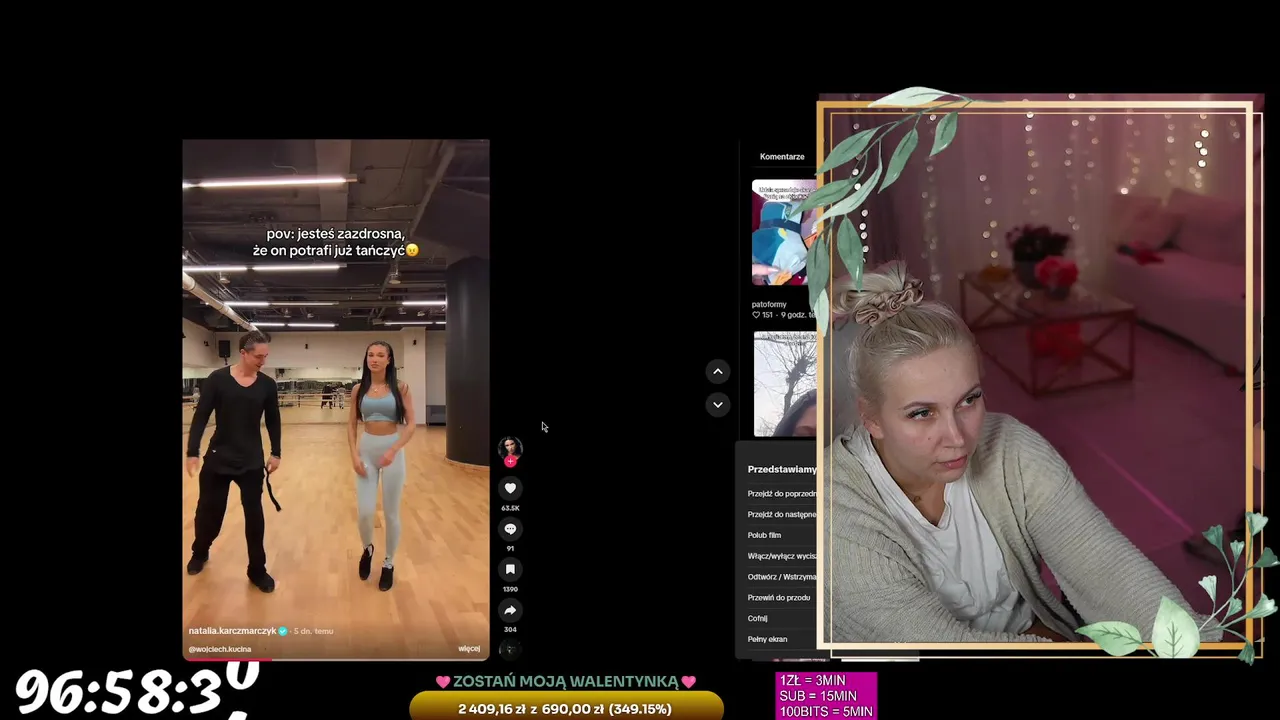
Task: Seek using the video progress bar
Action: [336, 659]
